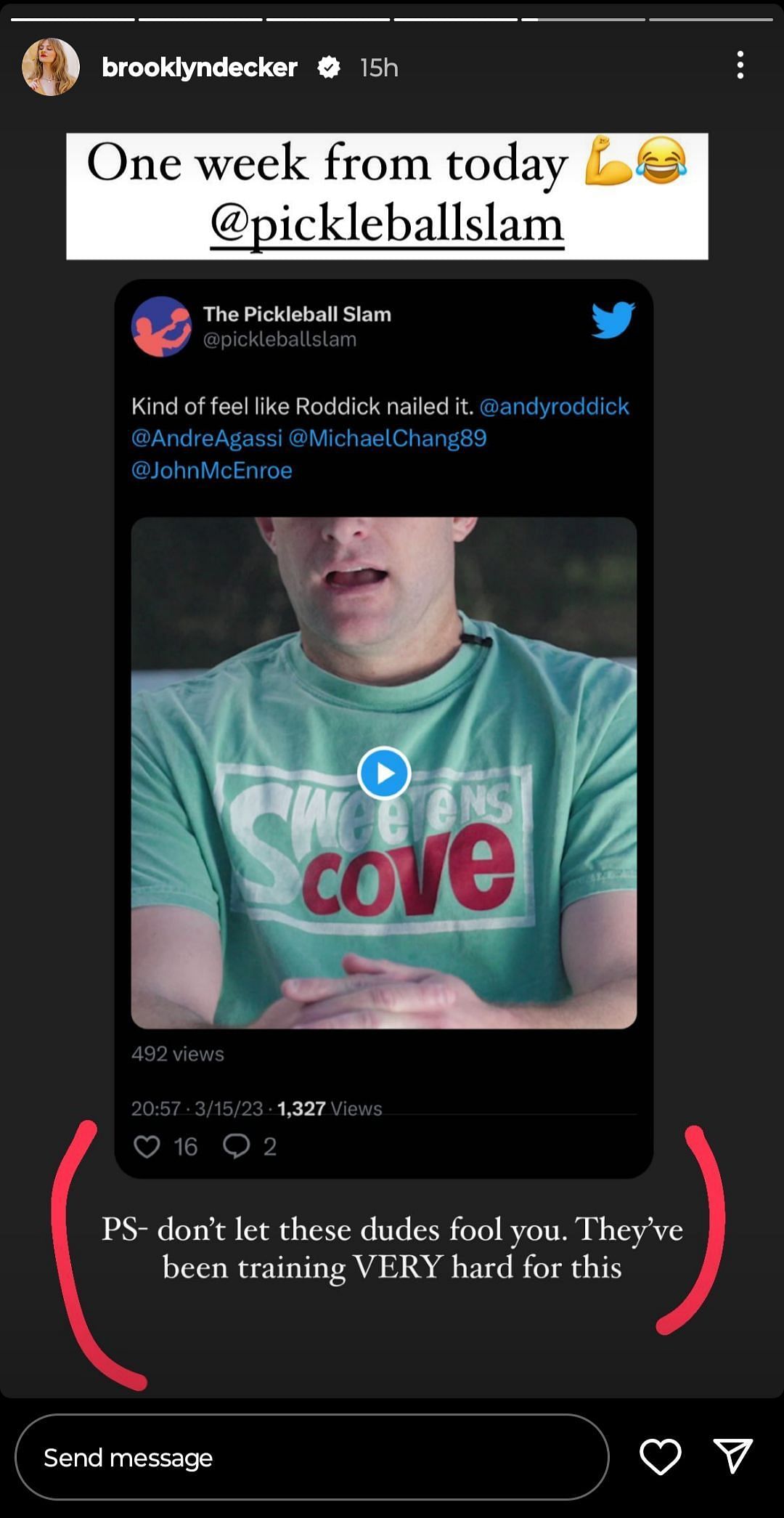Tap the @andyroddick mention
This screenshot has width=784, height=1518.
point(554,406)
